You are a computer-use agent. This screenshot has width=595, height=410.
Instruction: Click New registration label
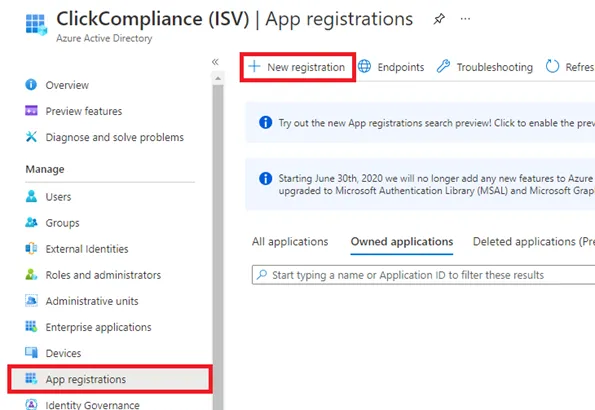[306, 67]
